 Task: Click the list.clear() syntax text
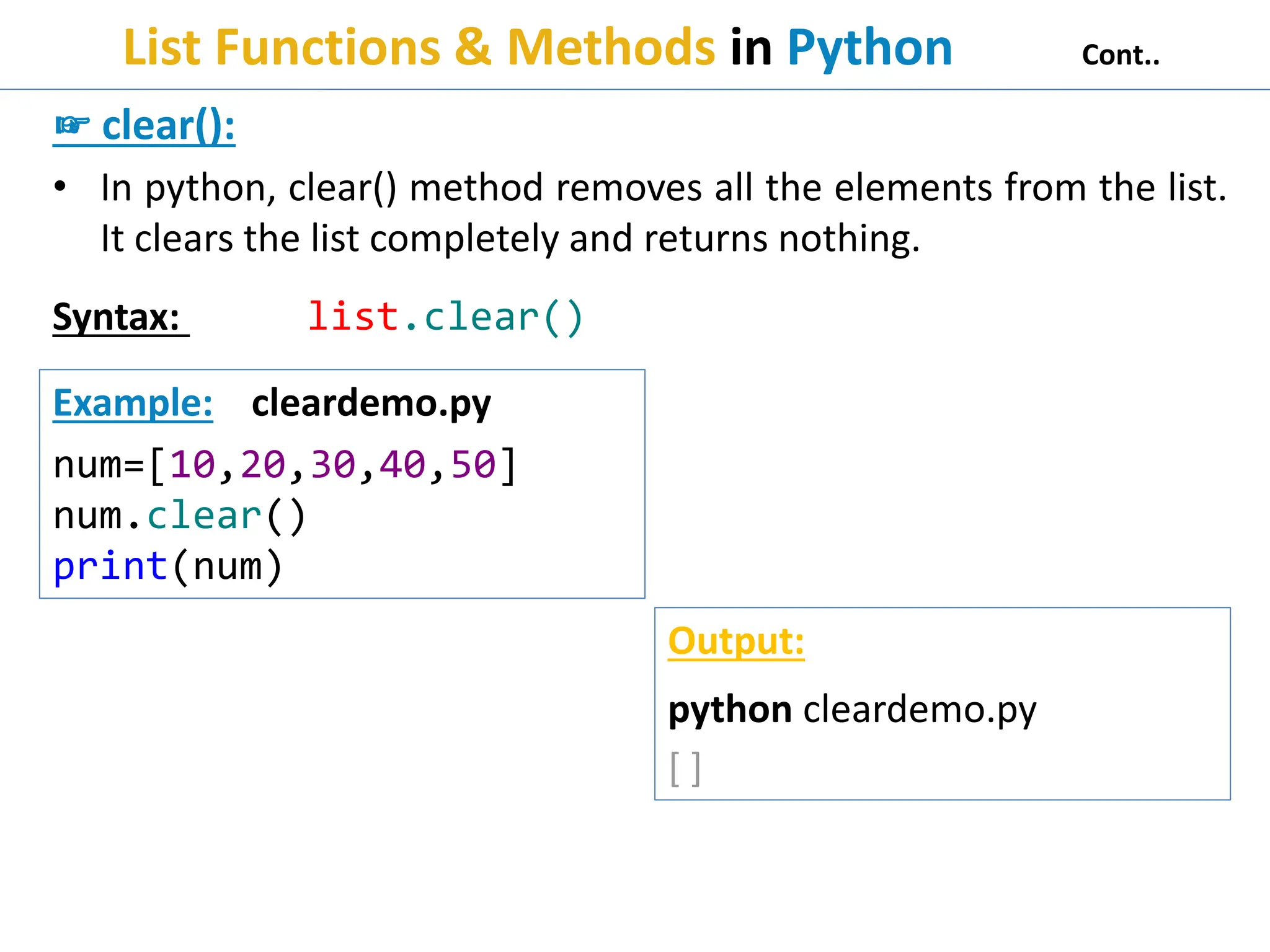pos(445,317)
